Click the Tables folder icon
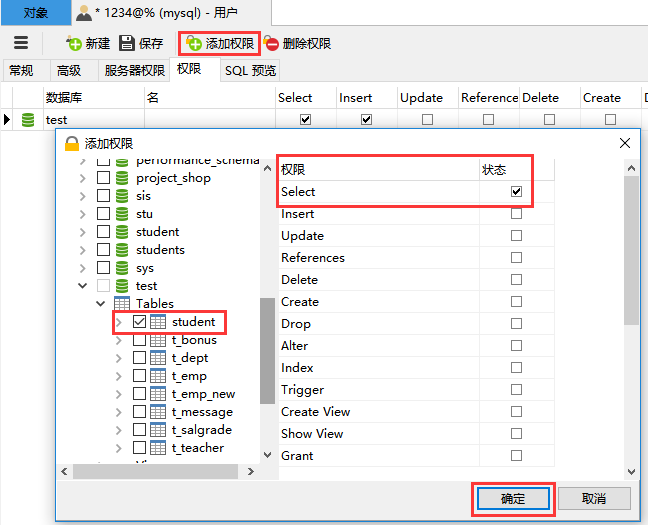The height and width of the screenshot is (525, 648). pos(122,303)
